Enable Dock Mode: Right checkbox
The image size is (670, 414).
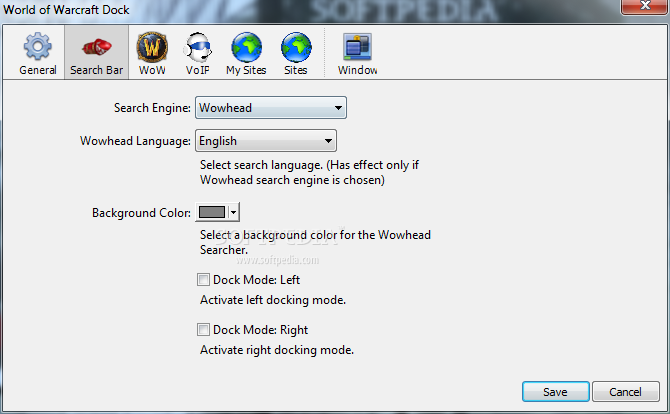tap(203, 330)
